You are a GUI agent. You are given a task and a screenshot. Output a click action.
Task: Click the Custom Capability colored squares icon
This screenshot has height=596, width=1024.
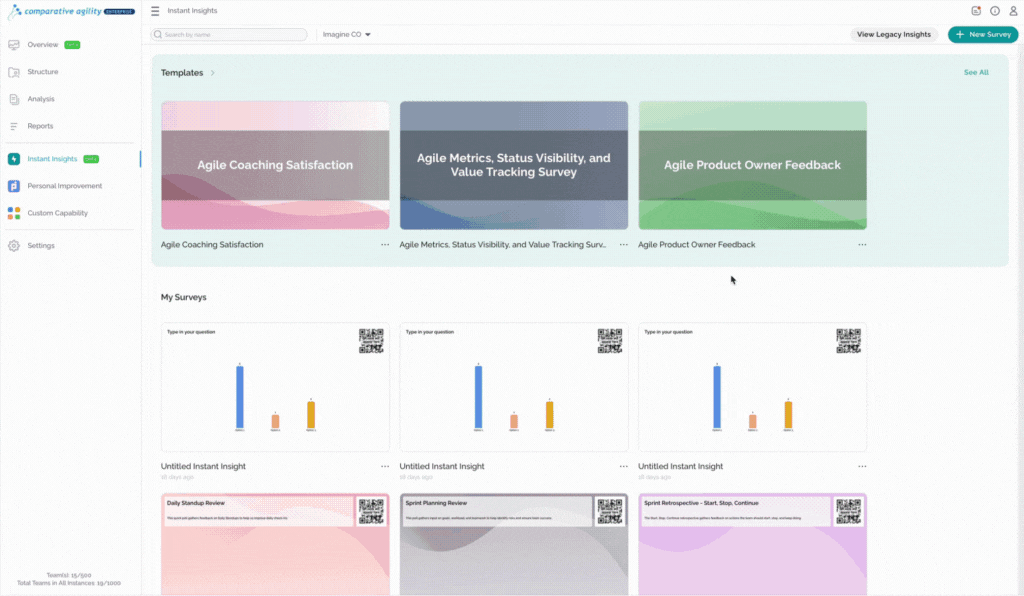14,213
